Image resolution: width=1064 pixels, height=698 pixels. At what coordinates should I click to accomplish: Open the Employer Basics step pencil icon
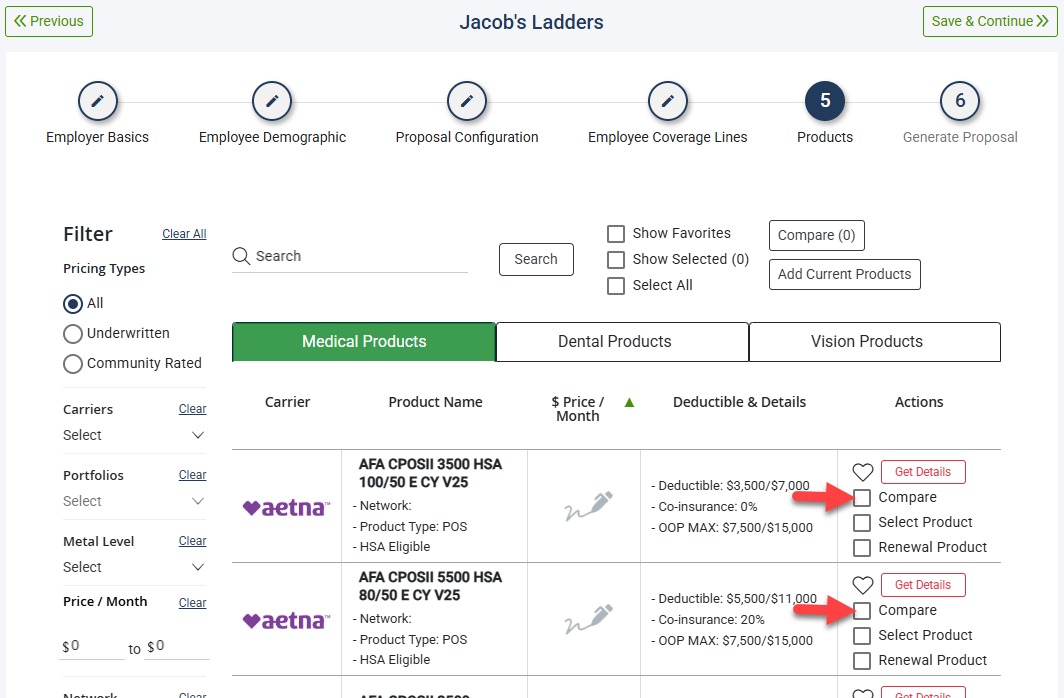tap(98, 101)
